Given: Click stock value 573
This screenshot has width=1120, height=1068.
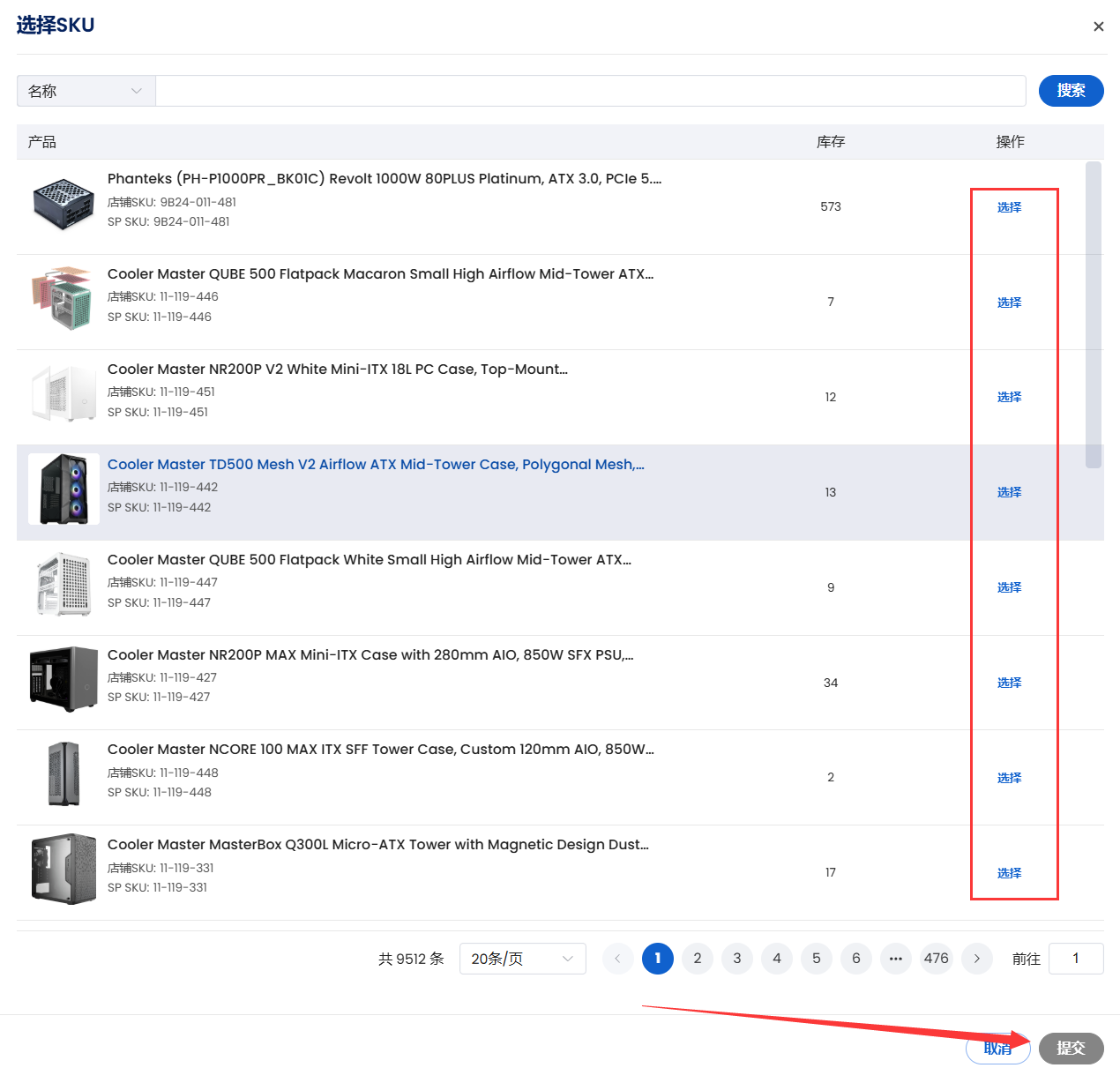Looking at the screenshot, I should coord(831,207).
